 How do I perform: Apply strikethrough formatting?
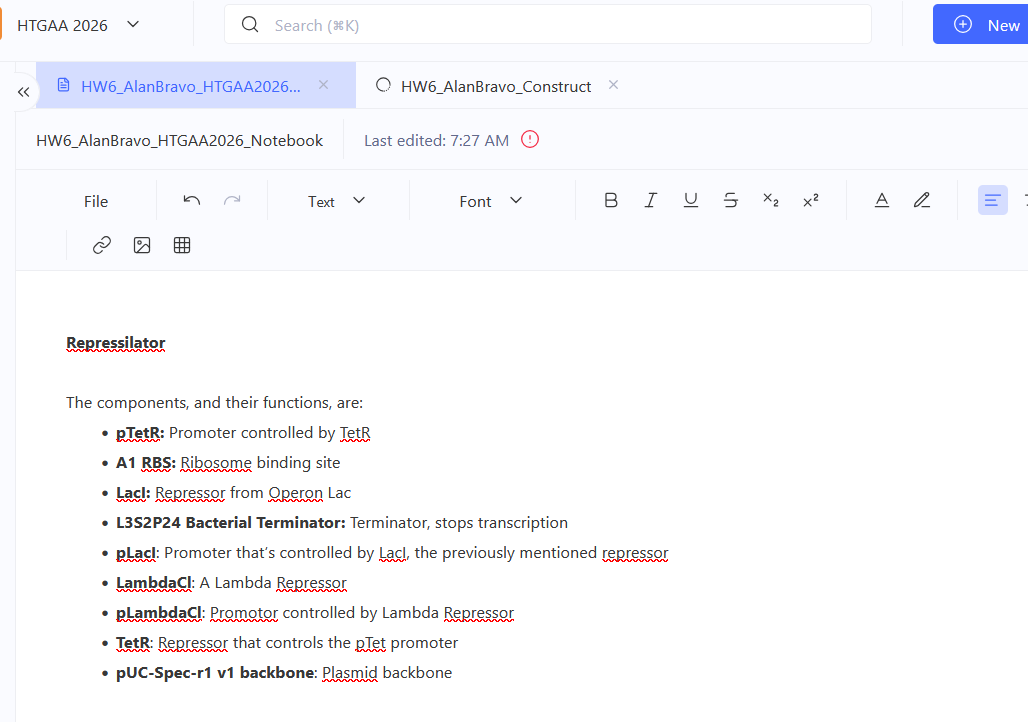tap(730, 201)
